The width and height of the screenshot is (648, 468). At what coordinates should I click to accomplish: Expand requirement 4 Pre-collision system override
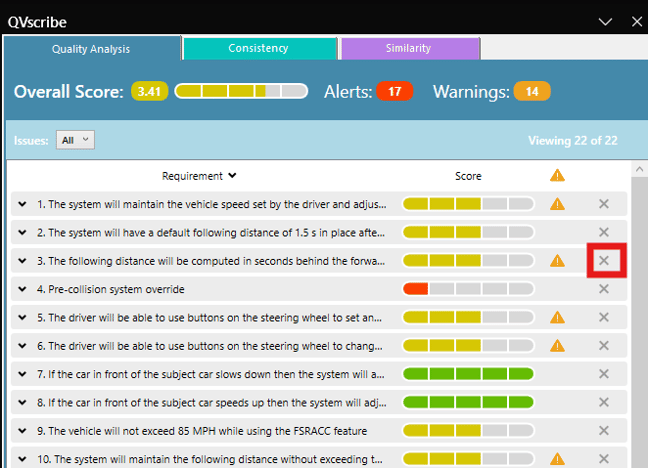point(22,289)
